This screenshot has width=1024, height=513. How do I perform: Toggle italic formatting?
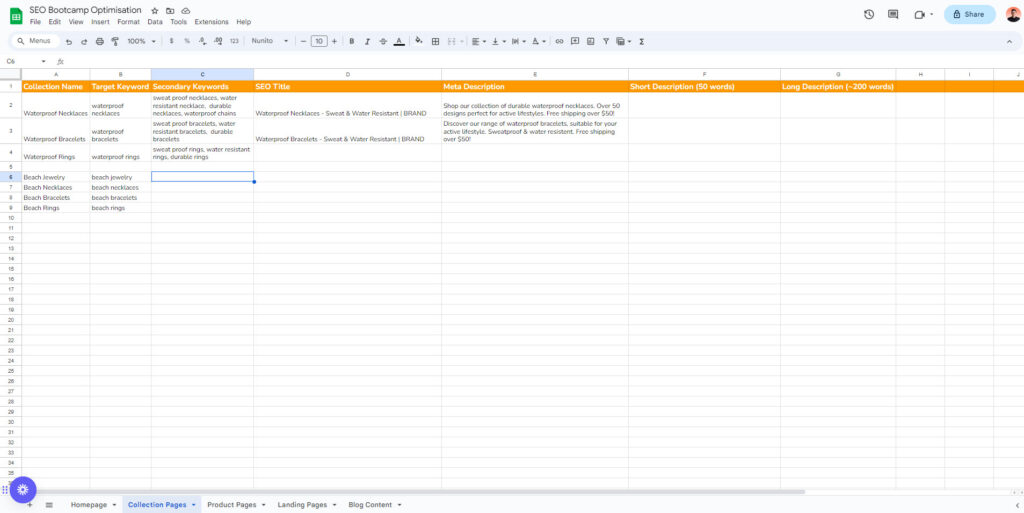[367, 41]
